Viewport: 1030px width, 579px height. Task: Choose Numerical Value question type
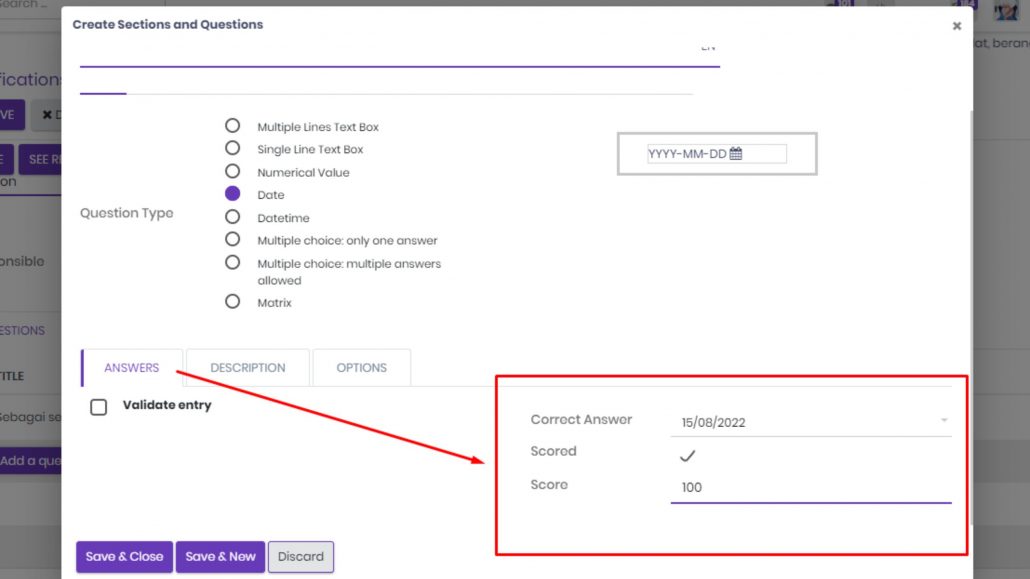(x=233, y=172)
